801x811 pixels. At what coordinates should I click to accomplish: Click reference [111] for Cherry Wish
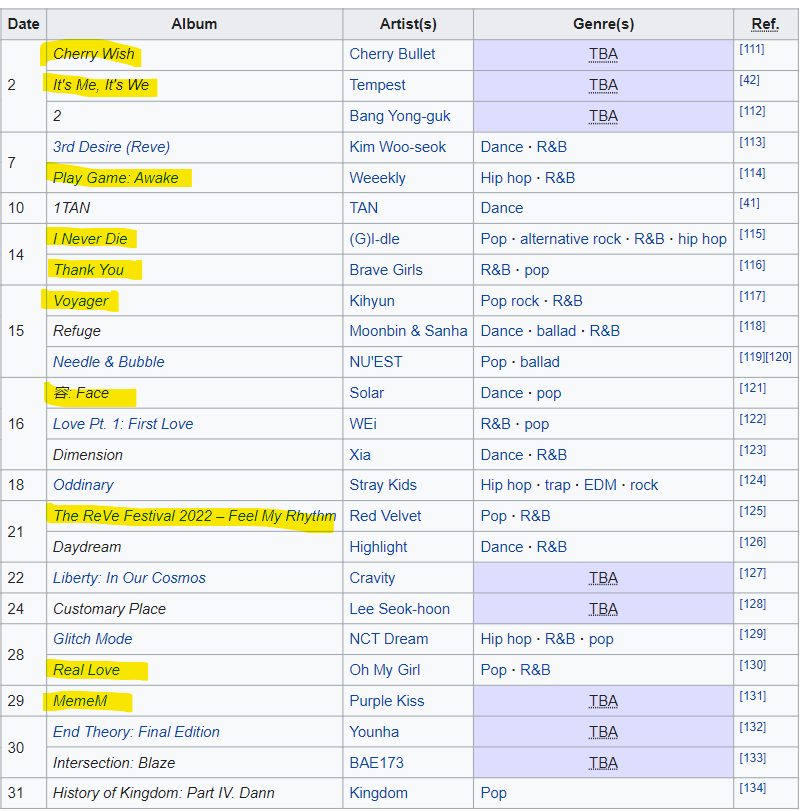click(x=752, y=50)
